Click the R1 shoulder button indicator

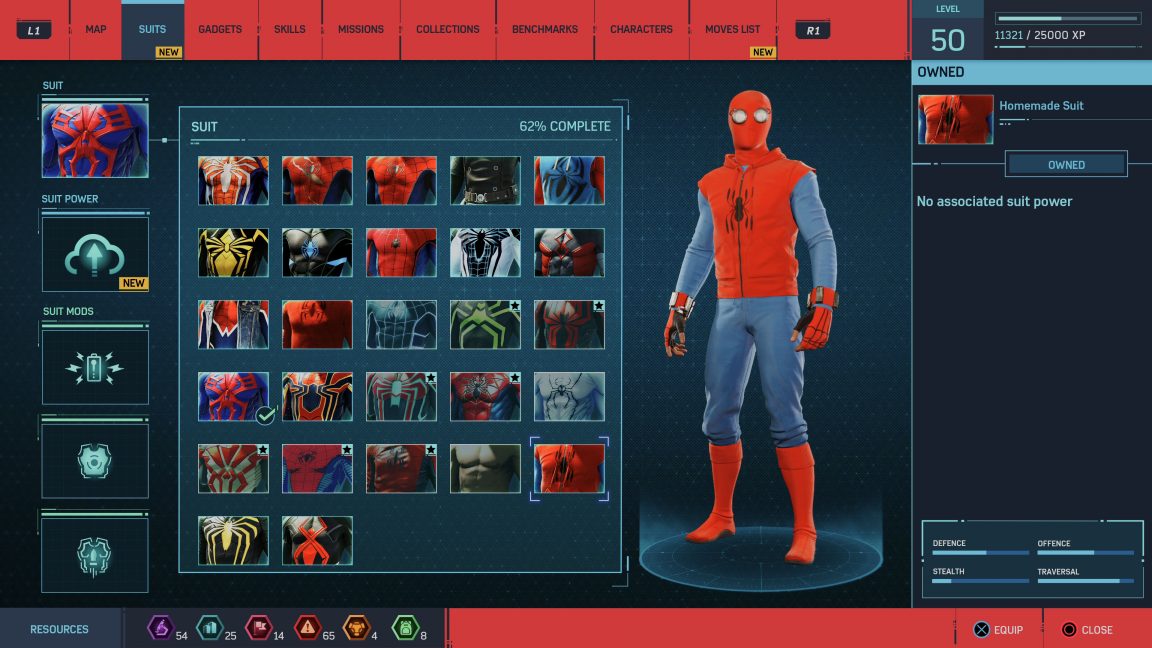click(813, 30)
